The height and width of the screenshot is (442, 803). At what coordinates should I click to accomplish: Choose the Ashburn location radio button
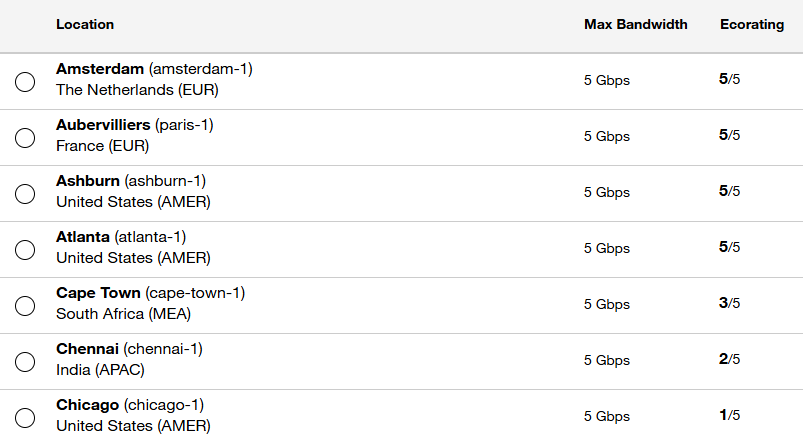[x=25, y=194]
